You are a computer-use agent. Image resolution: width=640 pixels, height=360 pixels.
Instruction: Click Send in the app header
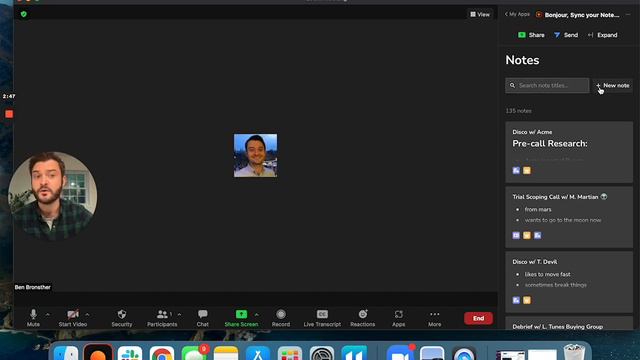point(566,35)
